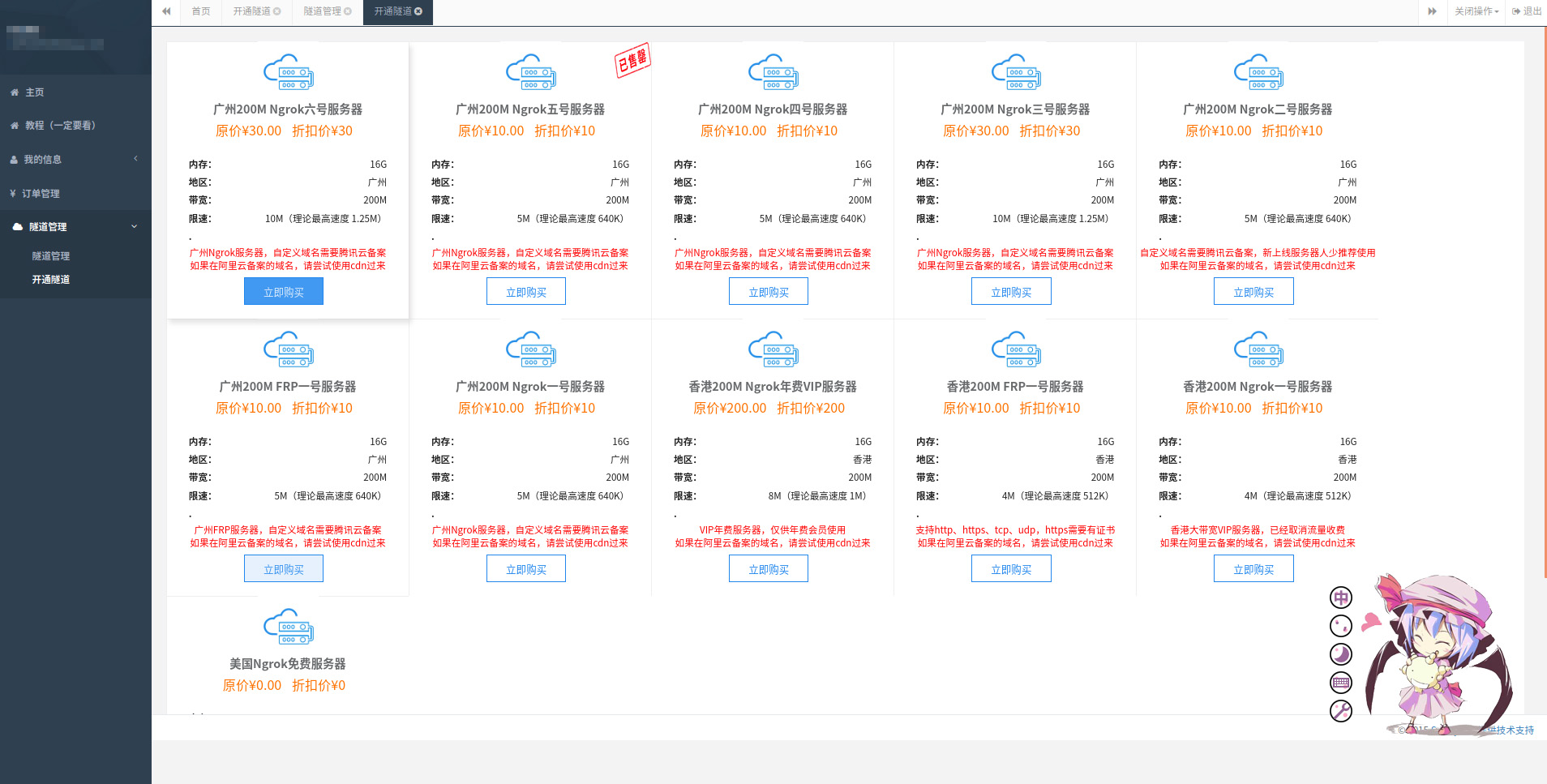Buy the 香港200M Ngrok年费VIP服务器

[x=769, y=569]
